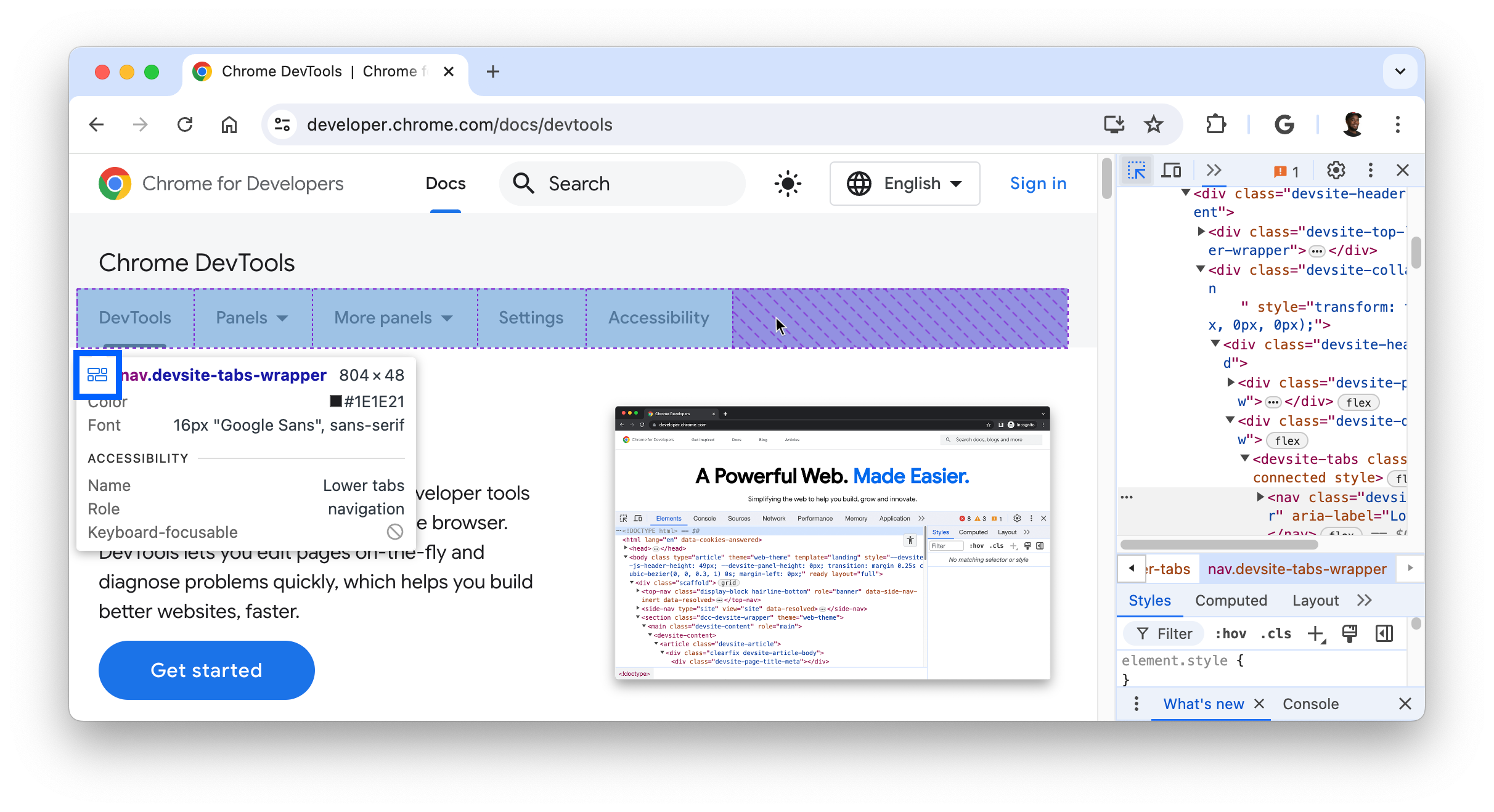
Task: Click the DevTools settings gear icon
Action: click(x=1337, y=170)
